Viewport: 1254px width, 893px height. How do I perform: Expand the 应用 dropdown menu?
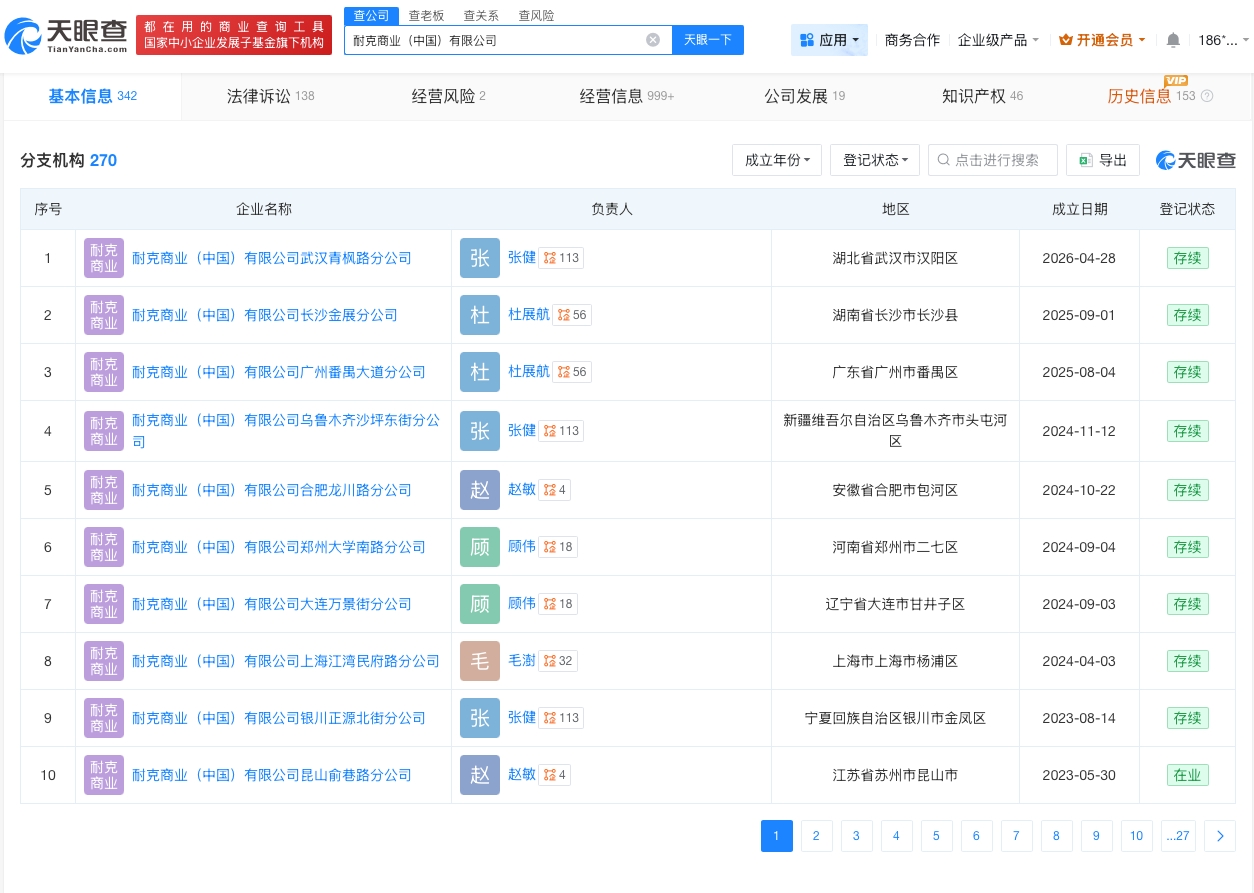[x=829, y=40]
